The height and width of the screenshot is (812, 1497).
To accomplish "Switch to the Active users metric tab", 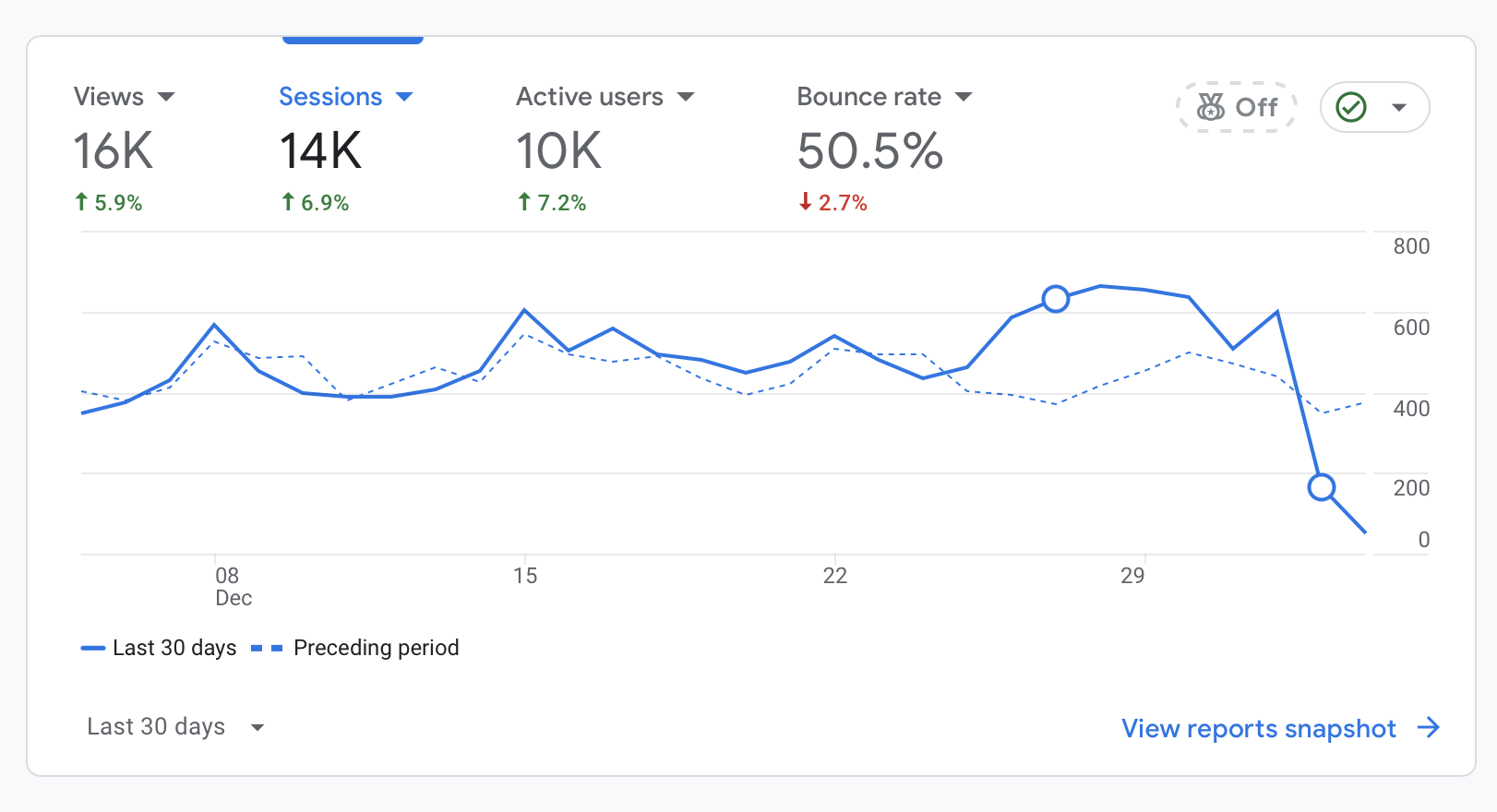I will tap(591, 148).
